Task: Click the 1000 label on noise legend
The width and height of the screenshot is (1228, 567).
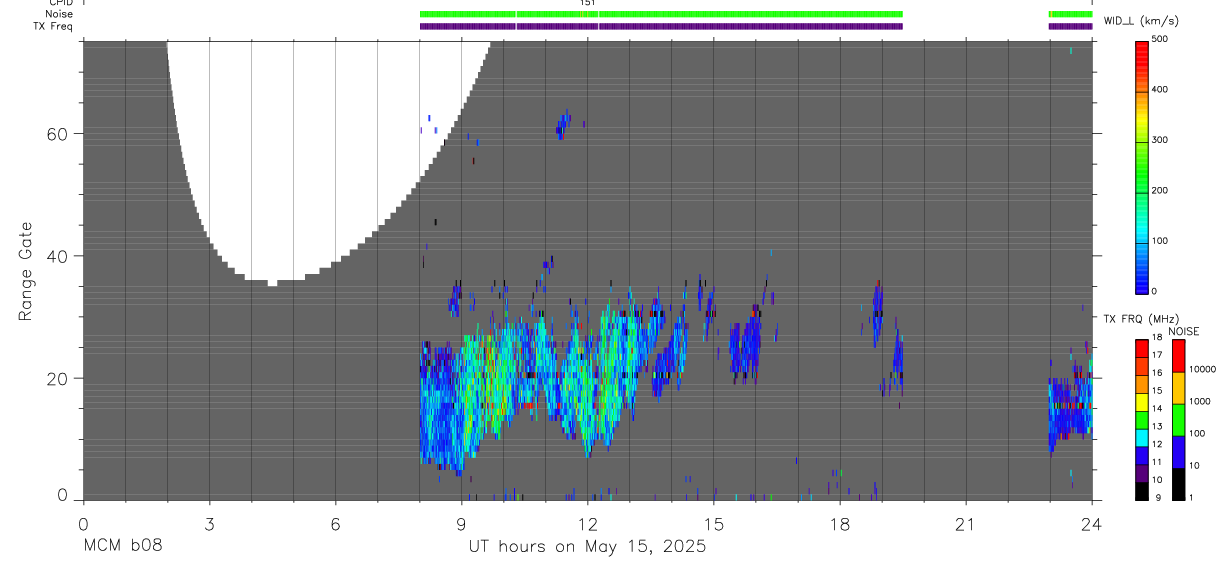Action: click(1200, 401)
